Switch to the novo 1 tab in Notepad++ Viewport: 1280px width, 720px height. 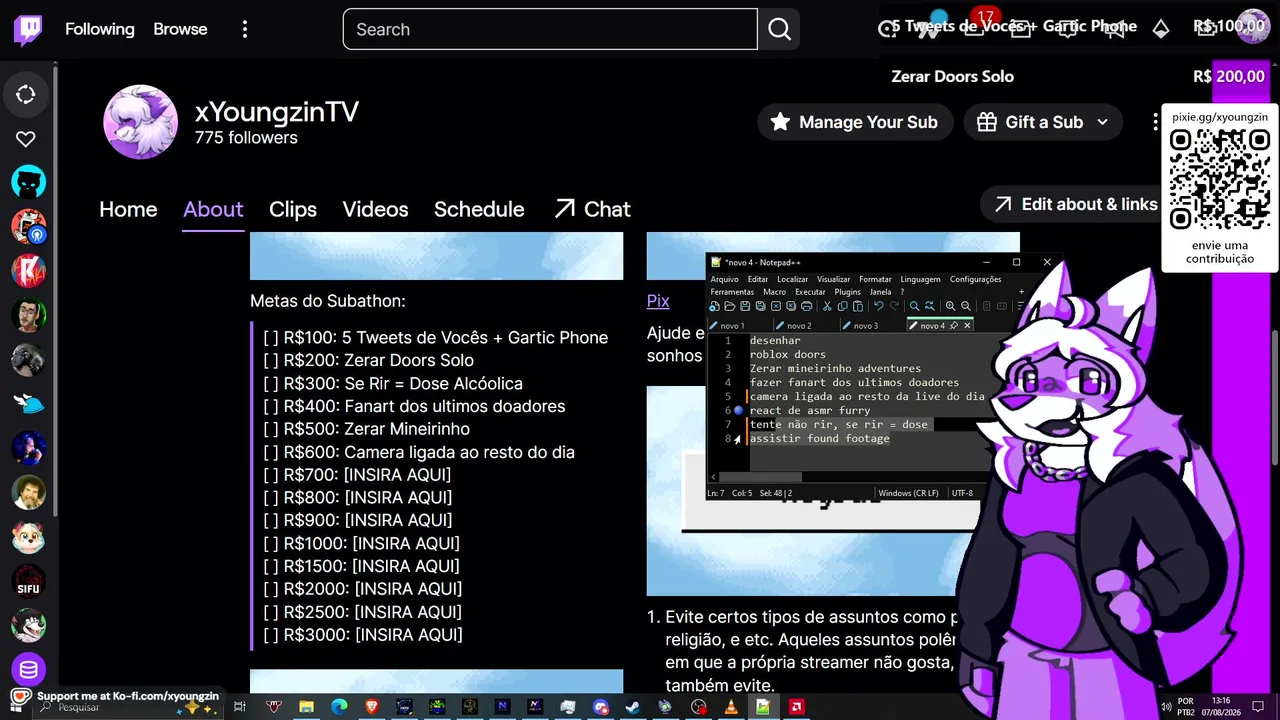(740, 325)
